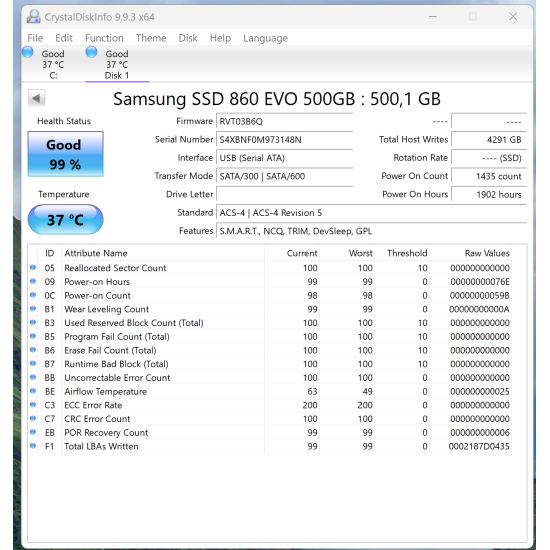This screenshot has height=550, width=550.
Task: Select the Total LBAs Written attribute name
Action: [101, 446]
